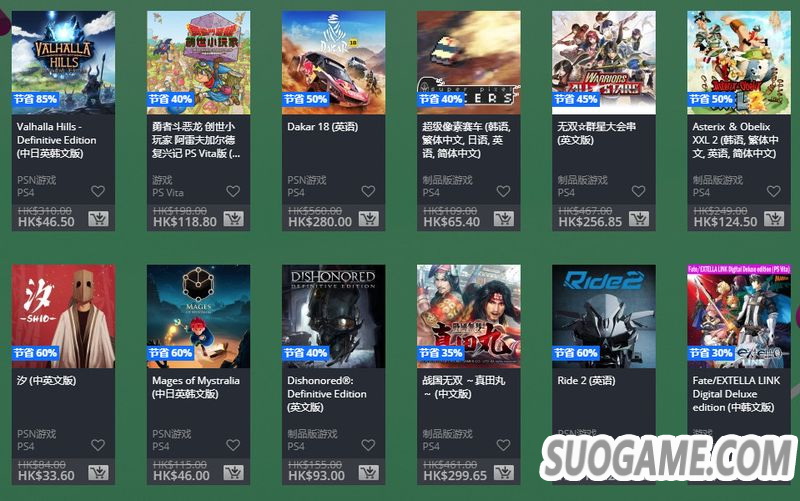Add 汐 Shio game to cart

pyautogui.click(x=98, y=473)
